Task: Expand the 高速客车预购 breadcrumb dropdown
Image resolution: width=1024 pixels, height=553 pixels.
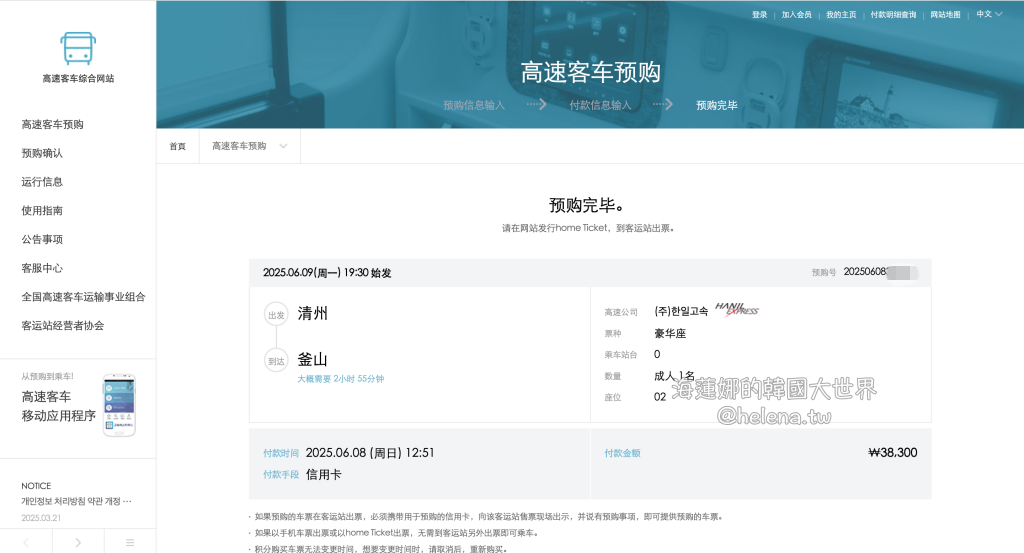Action: (249, 146)
